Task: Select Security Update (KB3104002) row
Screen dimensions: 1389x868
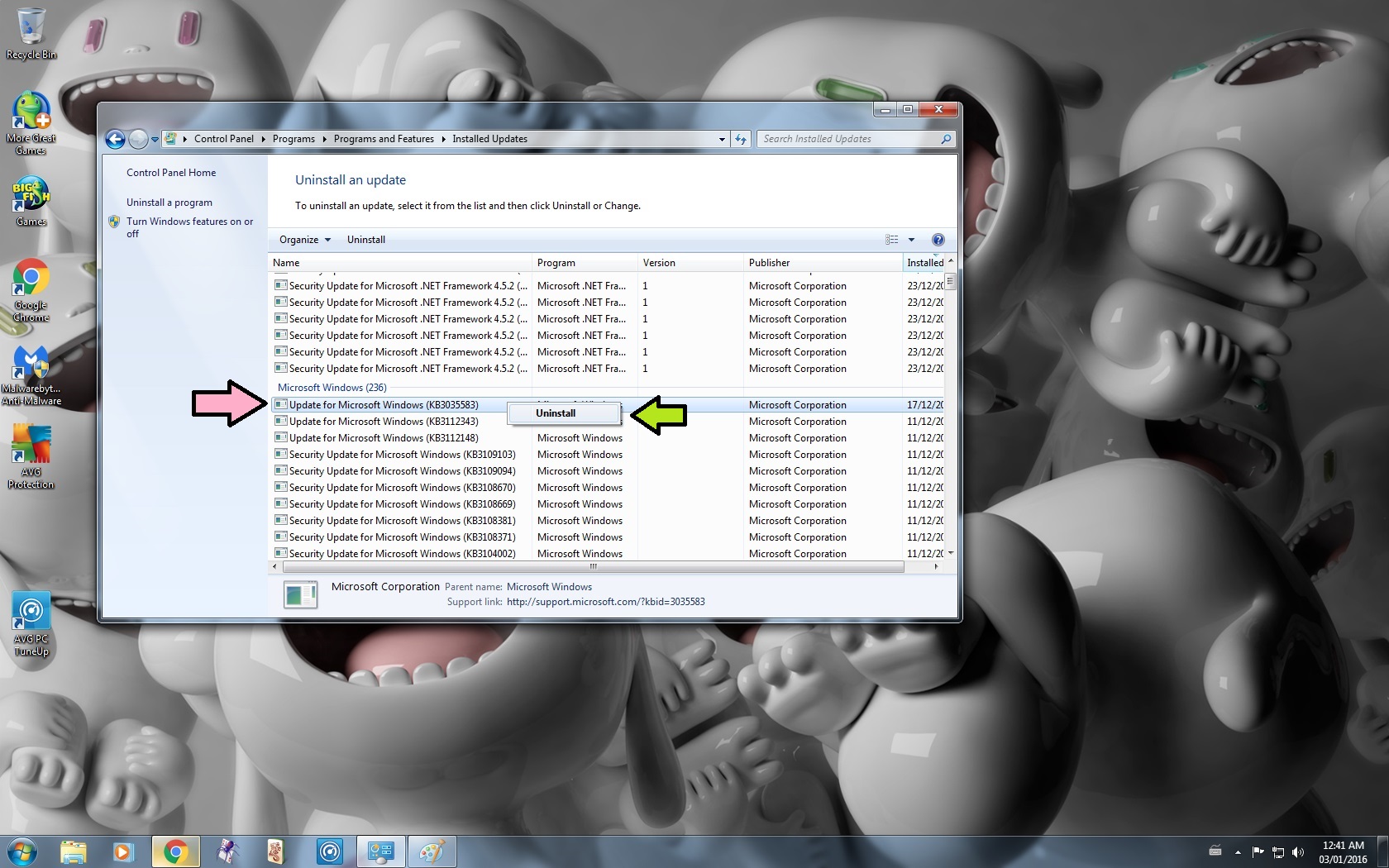Action: [x=608, y=553]
